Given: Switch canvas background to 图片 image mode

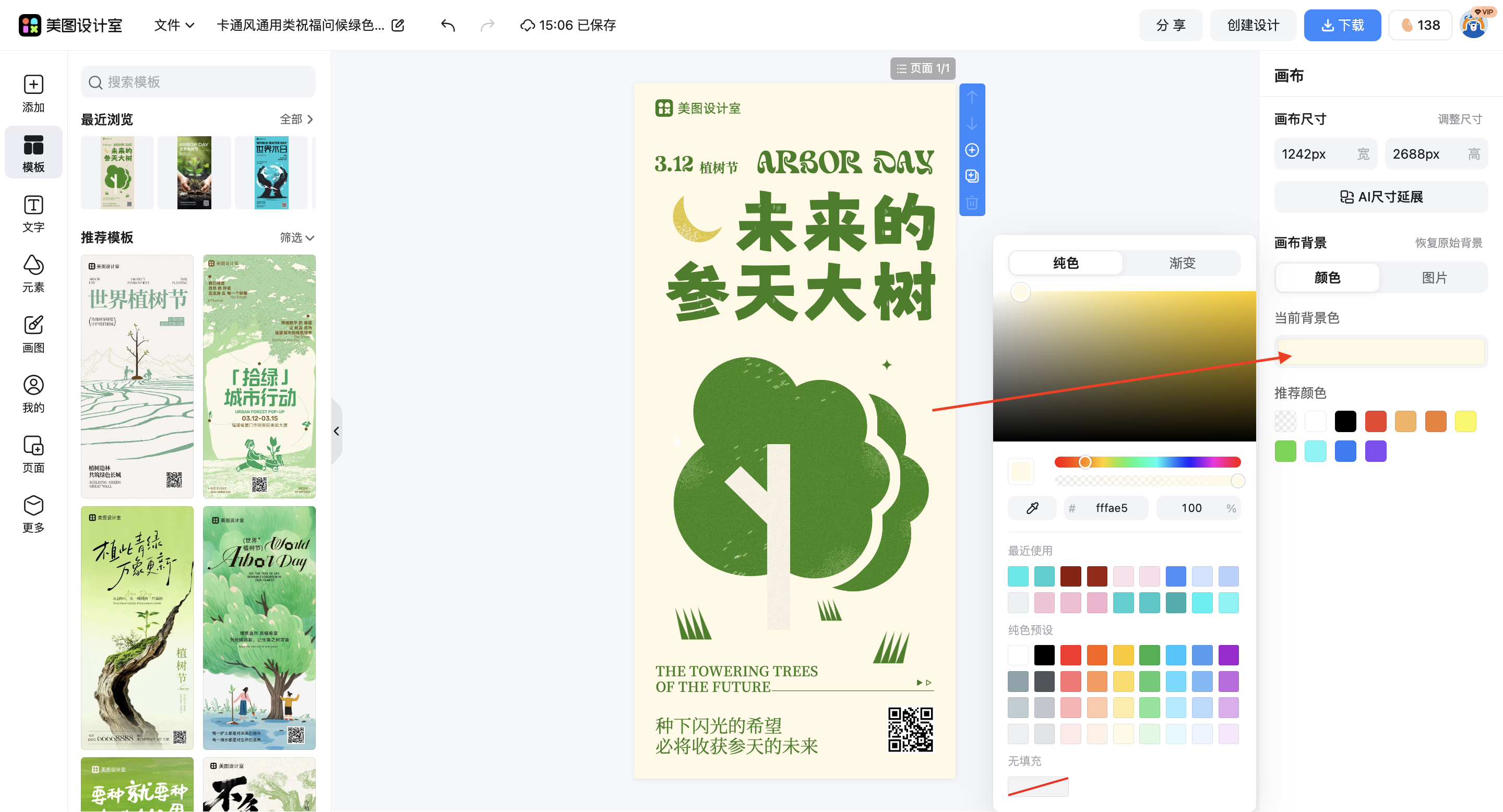Looking at the screenshot, I should pyautogui.click(x=1435, y=278).
